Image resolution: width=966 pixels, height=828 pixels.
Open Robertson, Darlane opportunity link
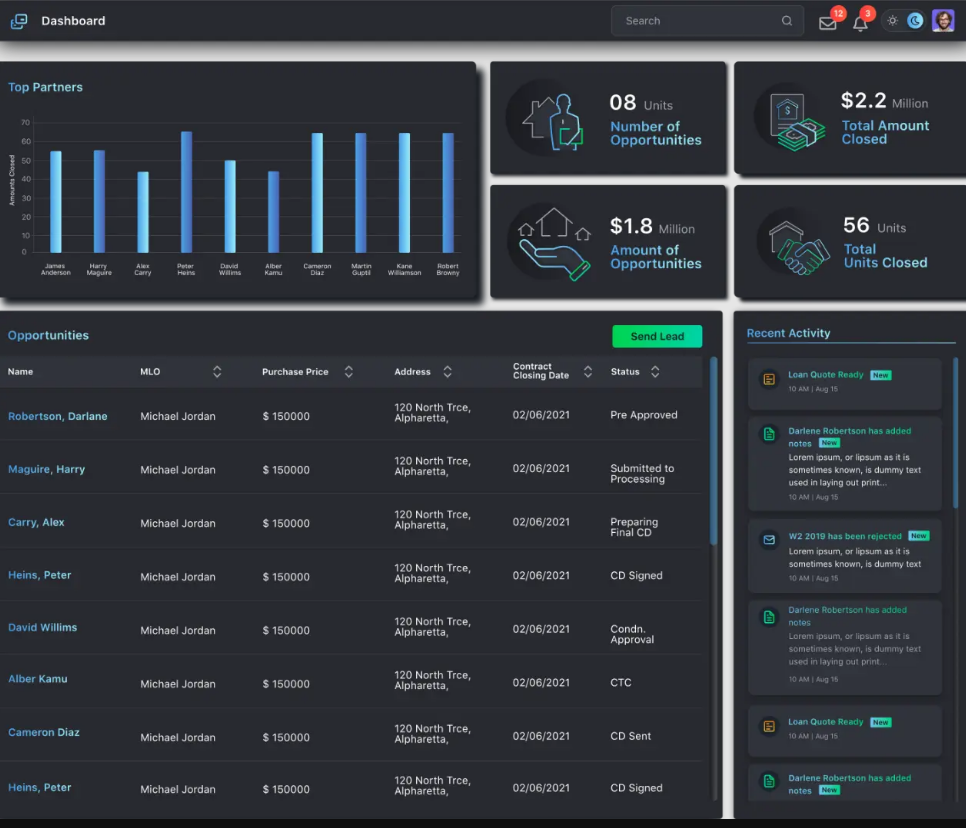[57, 416]
